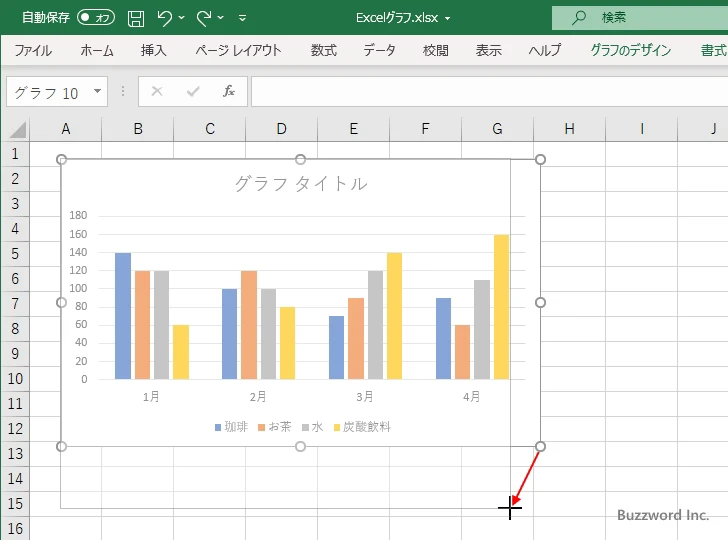Screen dimensions: 728x540
Task: Open the ヘルプ tab
Action: (545, 50)
